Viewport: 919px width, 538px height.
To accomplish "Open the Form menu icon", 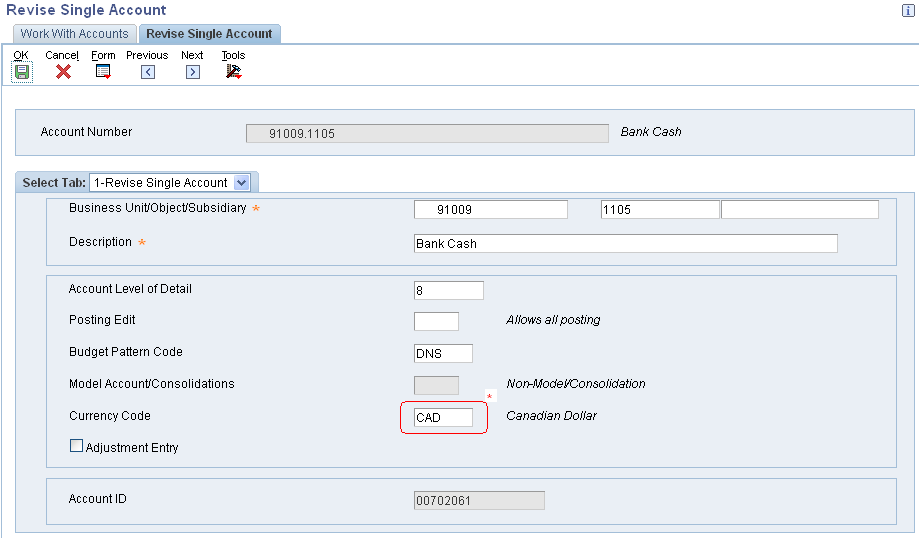I will point(103,71).
